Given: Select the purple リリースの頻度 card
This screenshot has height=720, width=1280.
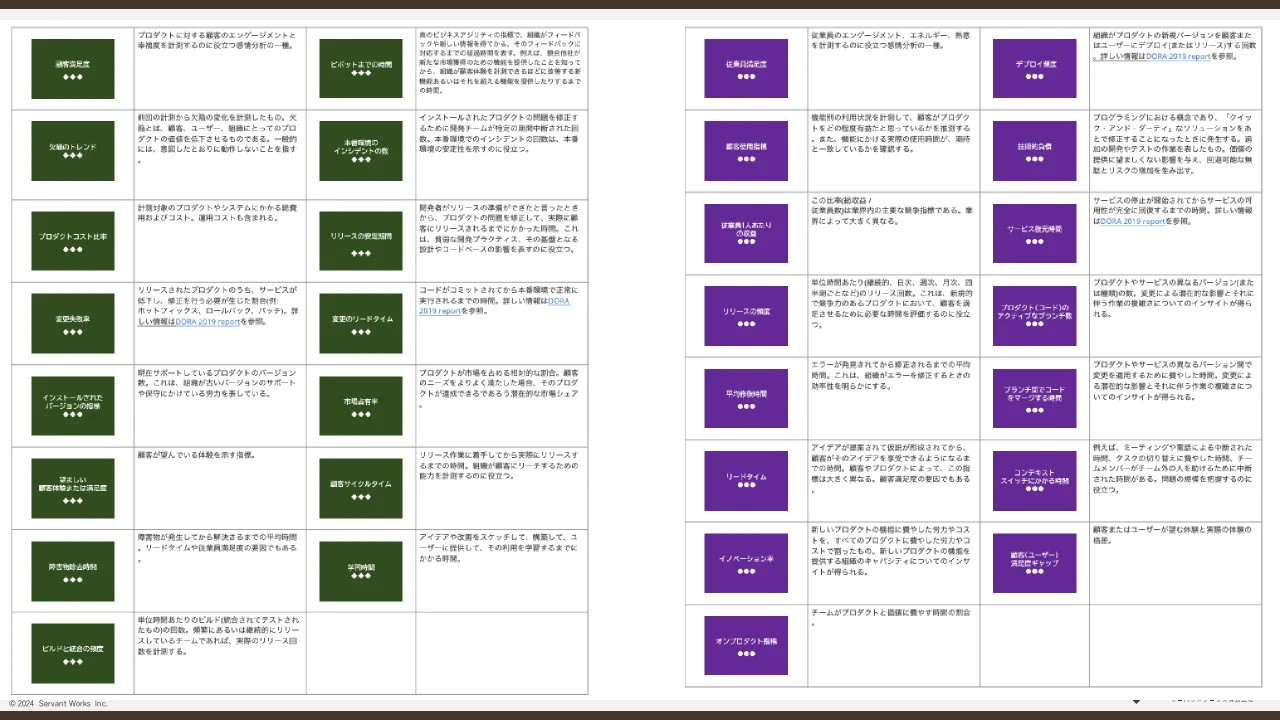Looking at the screenshot, I should click(746, 316).
